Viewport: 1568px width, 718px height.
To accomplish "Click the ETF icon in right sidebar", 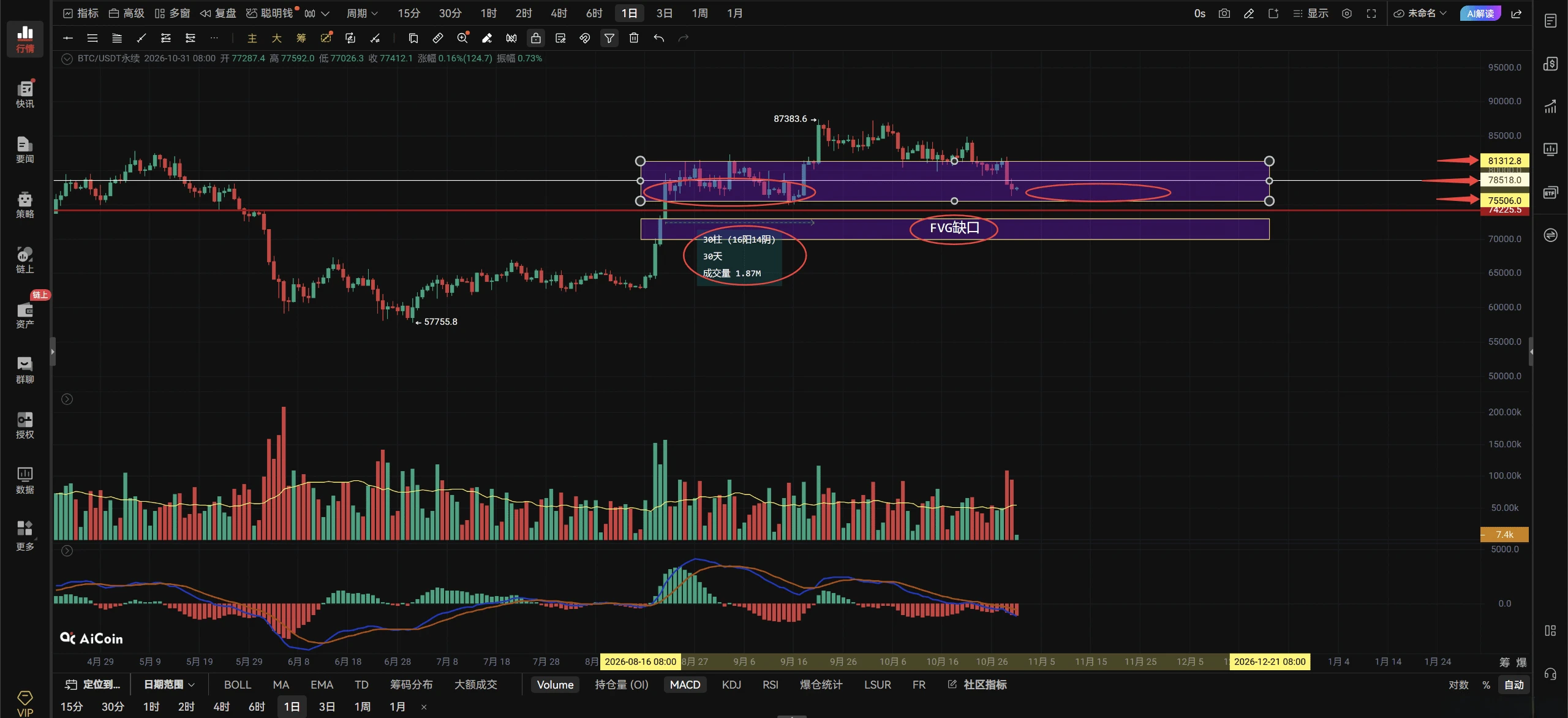I will [1550, 192].
